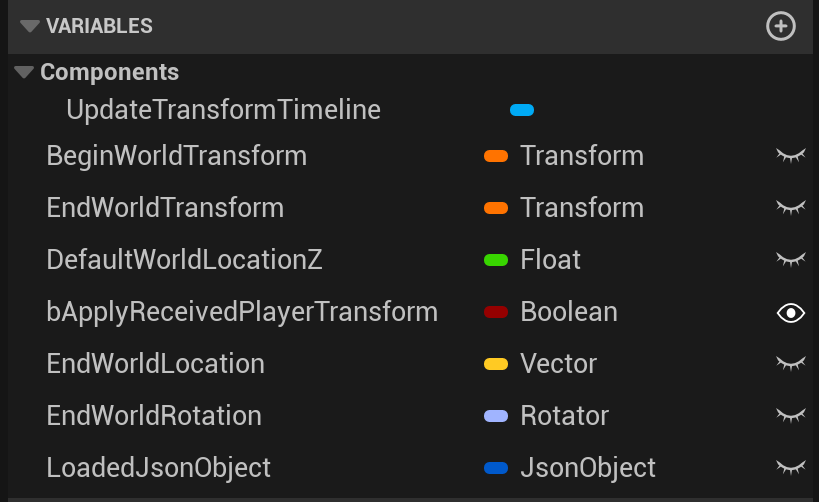Toggle visibility eye for bApplyReceivedPlayerTransform
The width and height of the screenshot is (819, 502).
(790, 313)
